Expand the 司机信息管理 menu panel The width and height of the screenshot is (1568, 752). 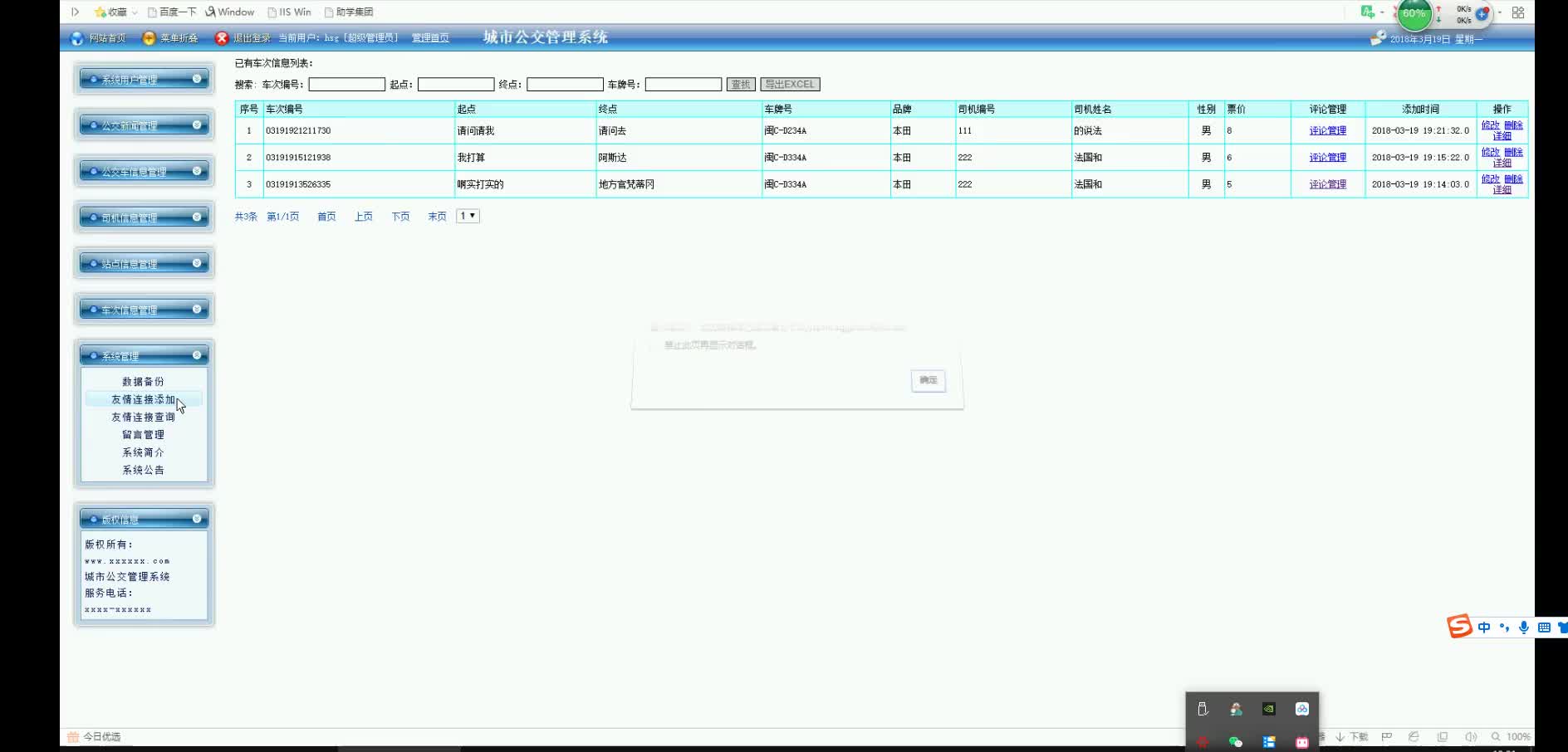pos(144,217)
